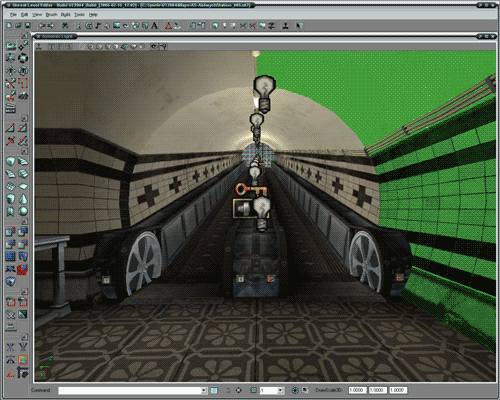This screenshot has width=500, height=400.
Task: Select the Freehand Polygon red outline tool
Action: pyautogui.click(x=23, y=83)
